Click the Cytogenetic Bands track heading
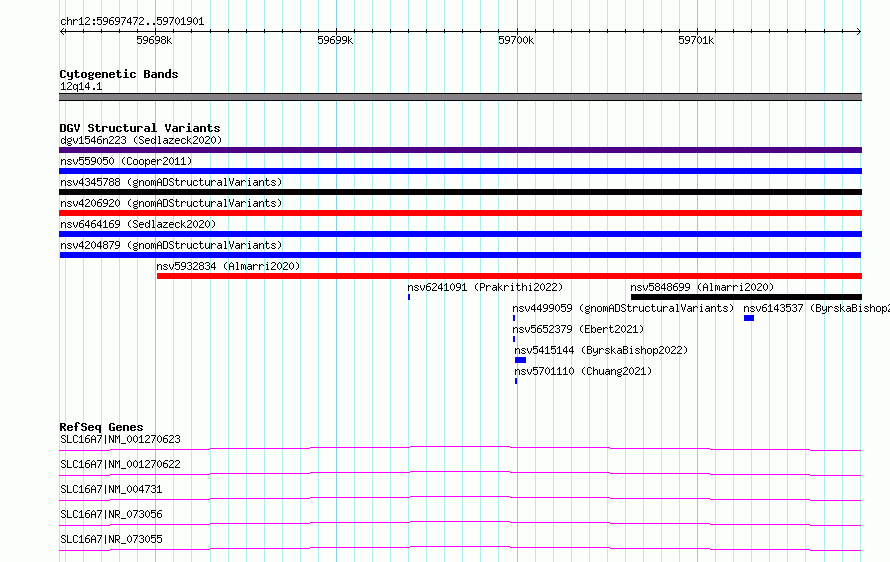 (x=119, y=74)
